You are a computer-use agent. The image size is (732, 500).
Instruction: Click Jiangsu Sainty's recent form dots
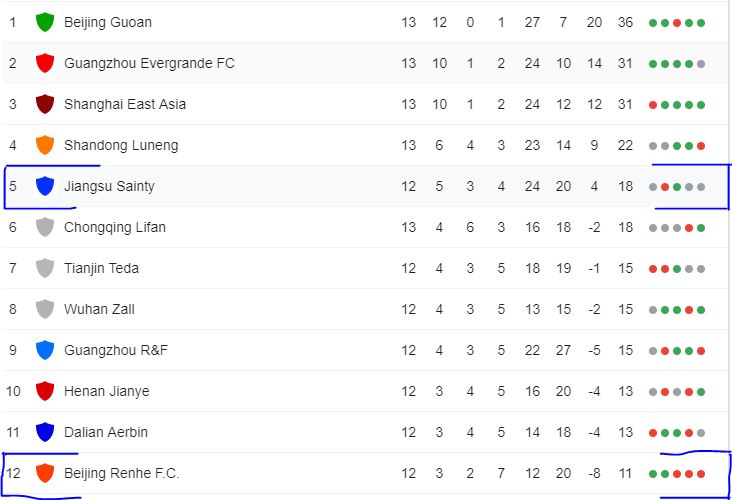[x=677, y=186]
